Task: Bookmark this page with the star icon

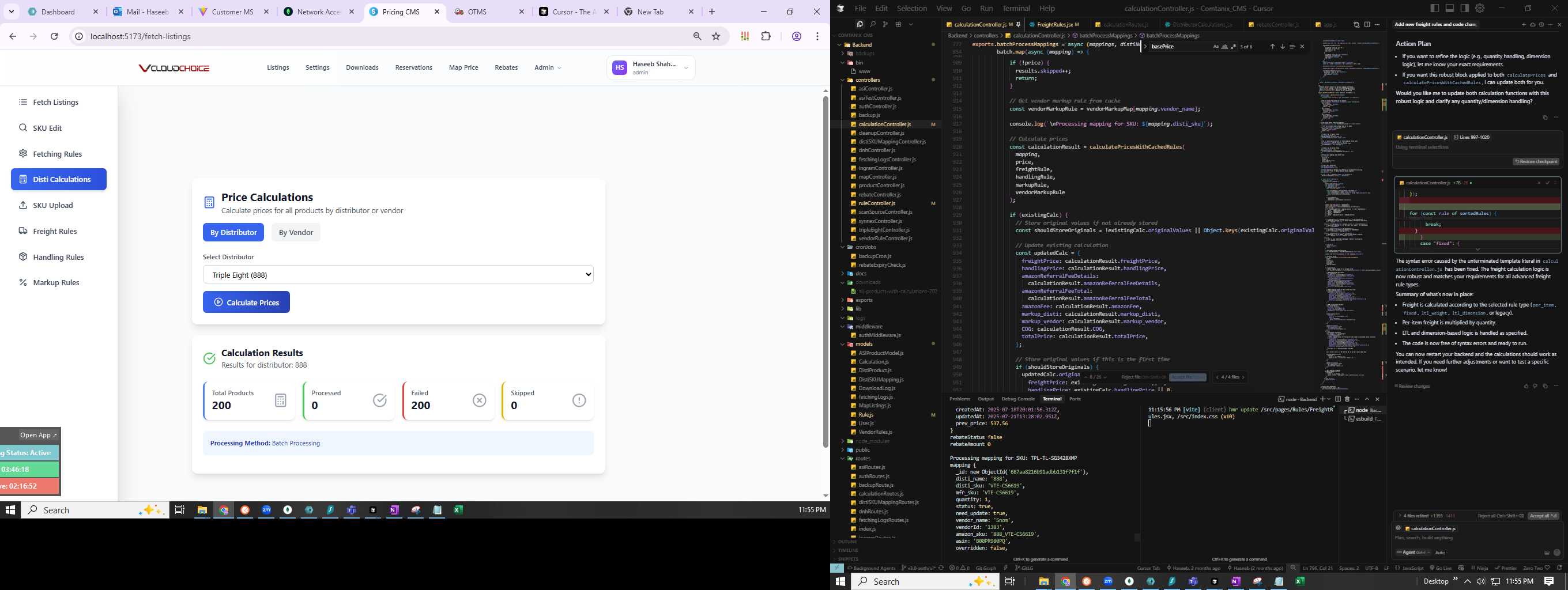Action: click(717, 36)
